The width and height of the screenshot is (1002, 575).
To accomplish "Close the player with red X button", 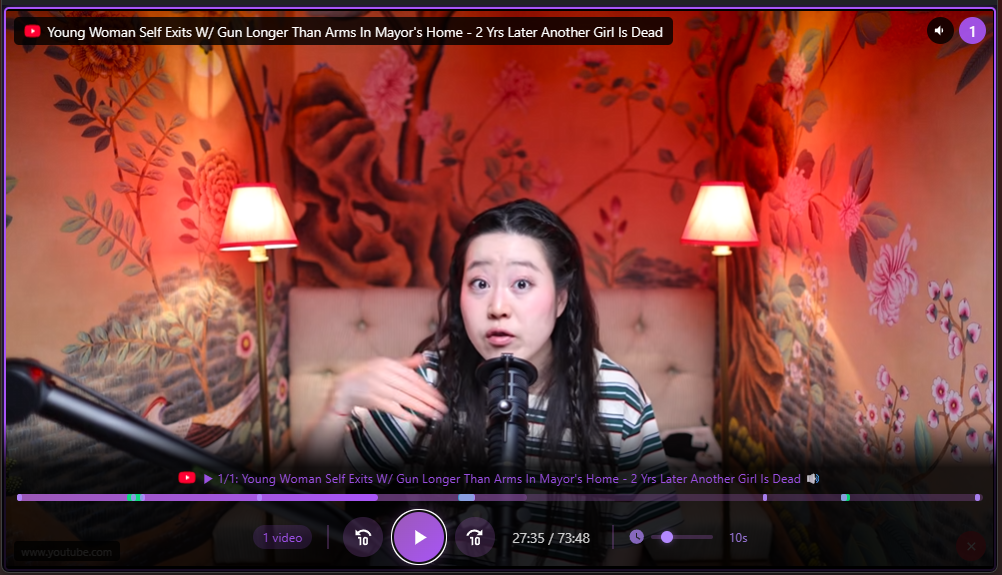I will [968, 546].
